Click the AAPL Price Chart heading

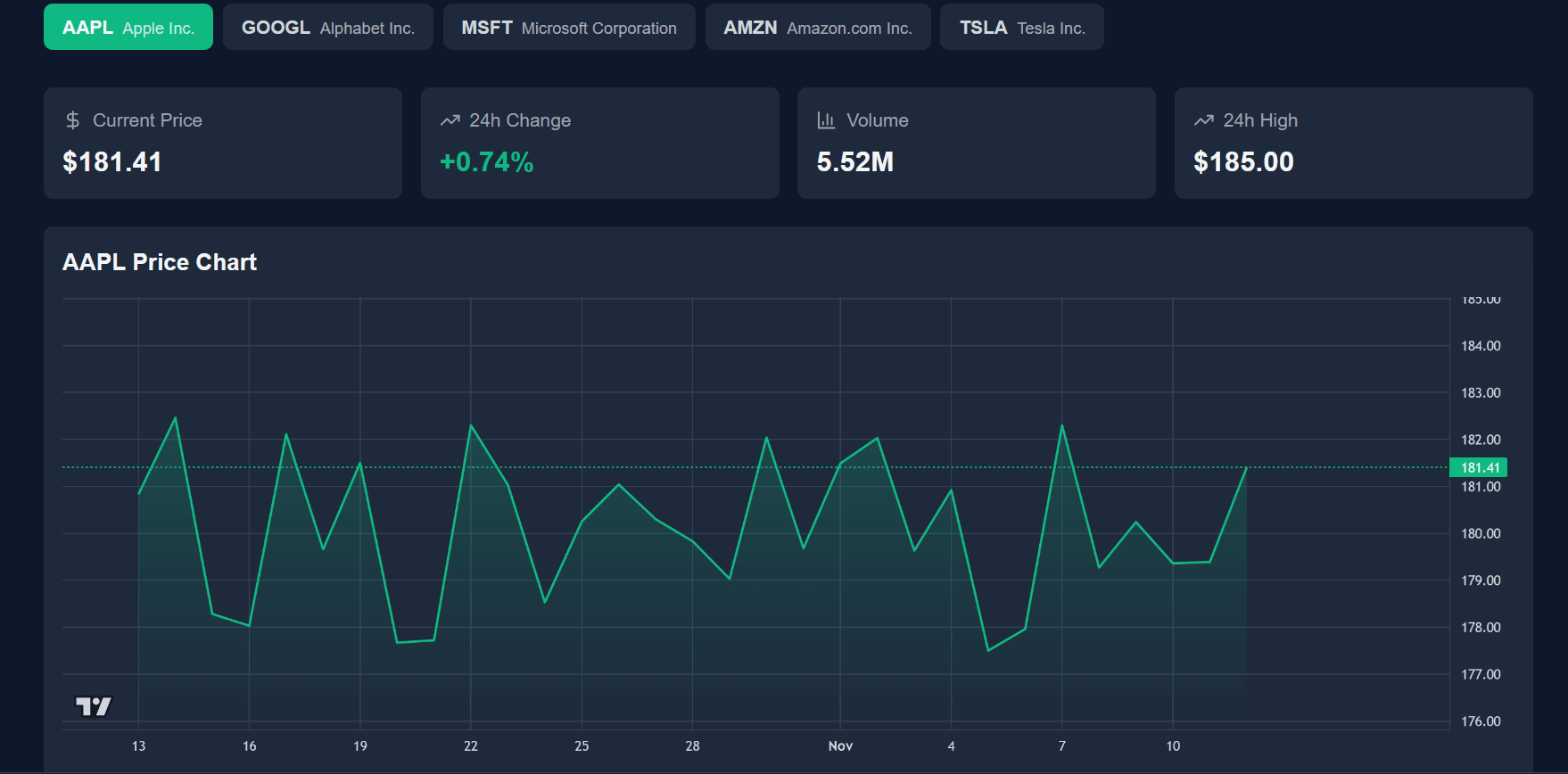coord(160,262)
